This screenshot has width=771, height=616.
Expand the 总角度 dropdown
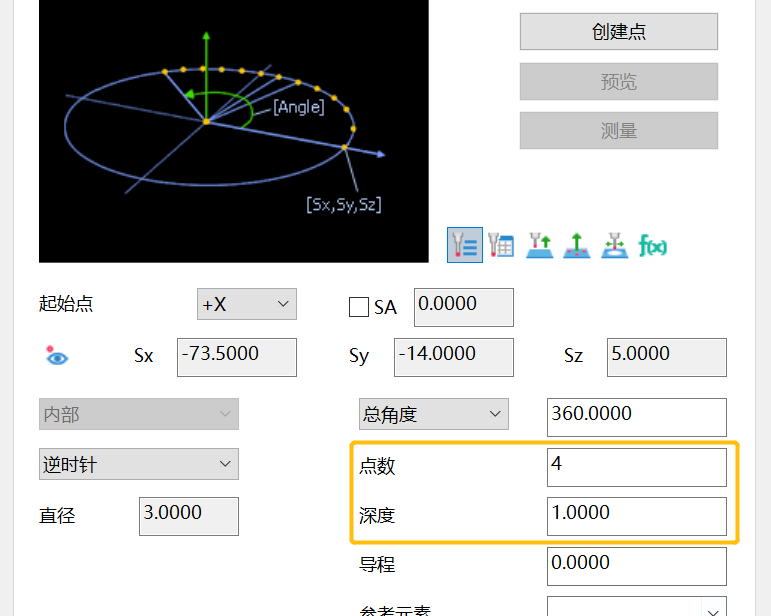point(433,413)
